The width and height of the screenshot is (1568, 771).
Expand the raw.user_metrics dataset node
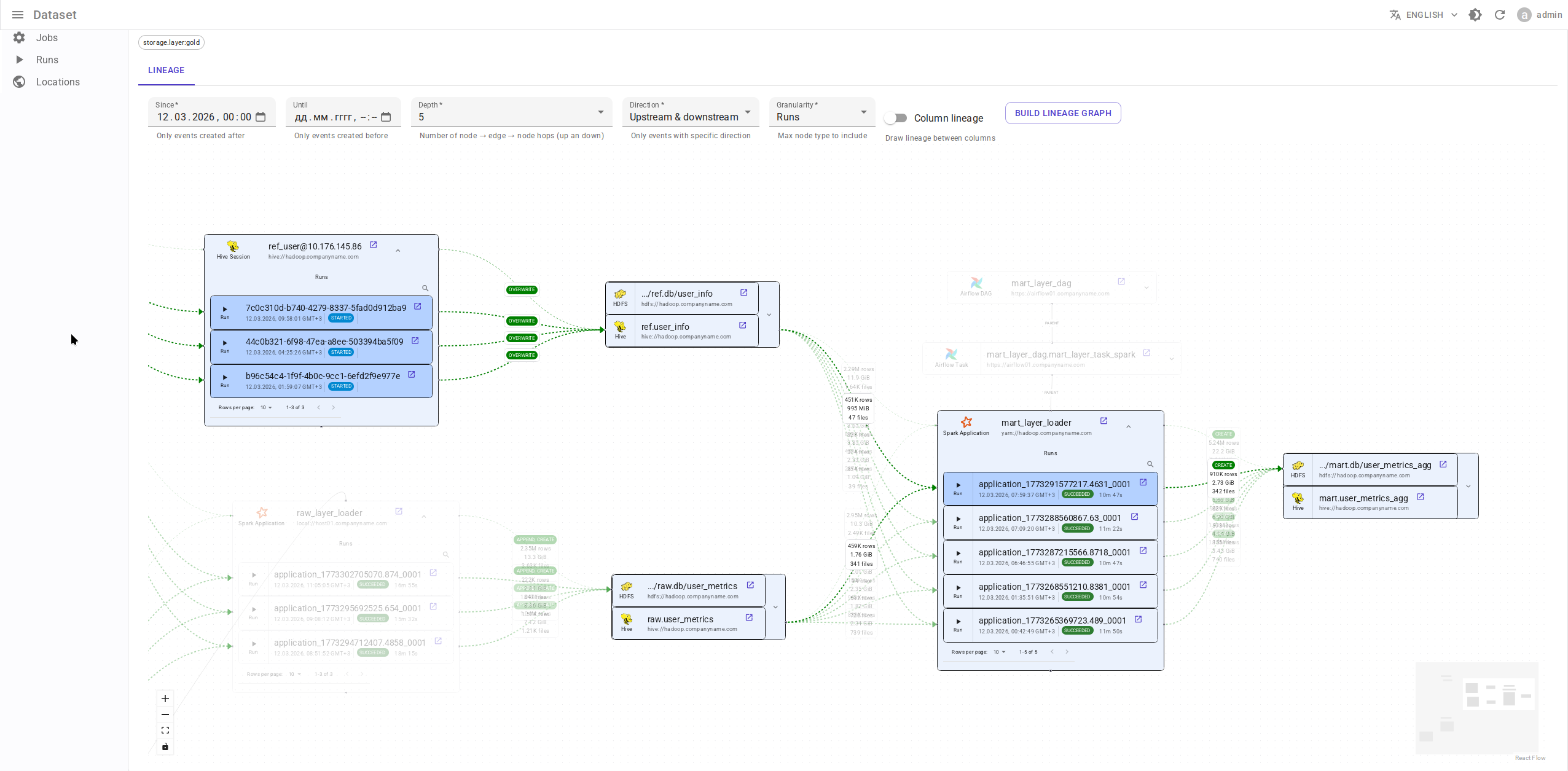pos(775,607)
